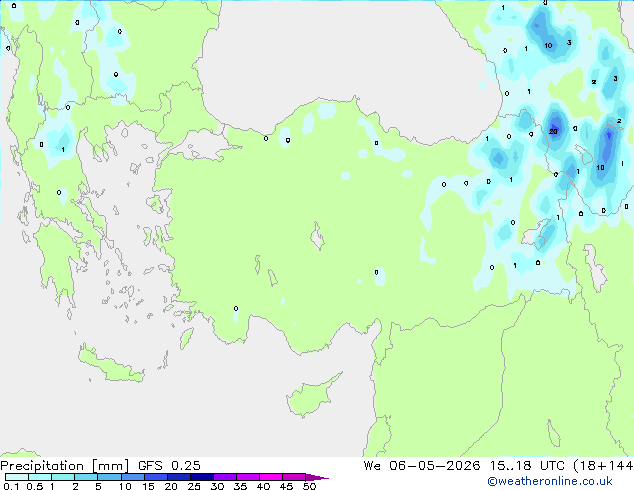Image resolution: width=634 pixels, height=490 pixels.
Task: Click the 45–50 mm legend color swatch
Action: (294, 477)
